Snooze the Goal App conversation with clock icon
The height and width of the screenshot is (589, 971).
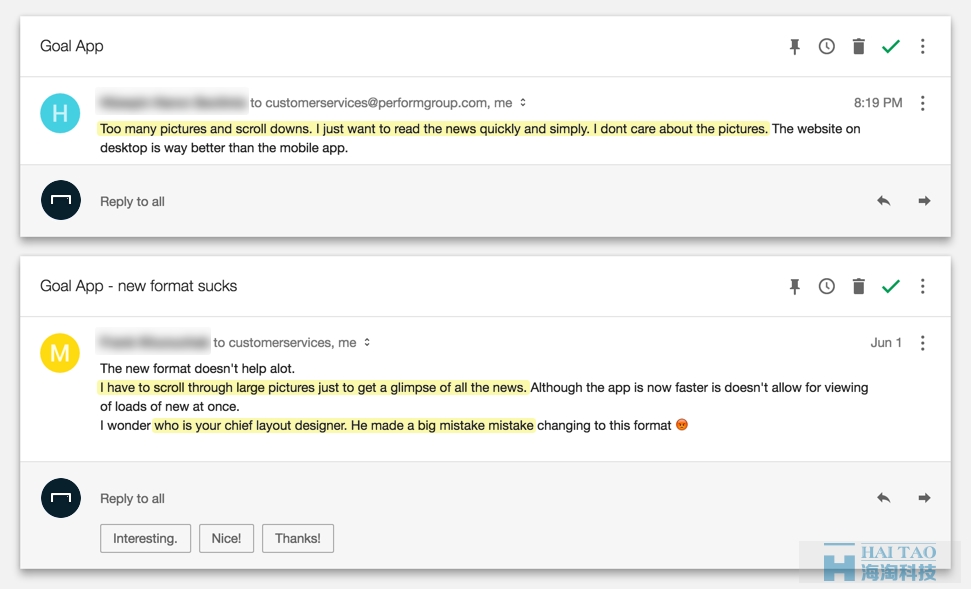[x=827, y=46]
